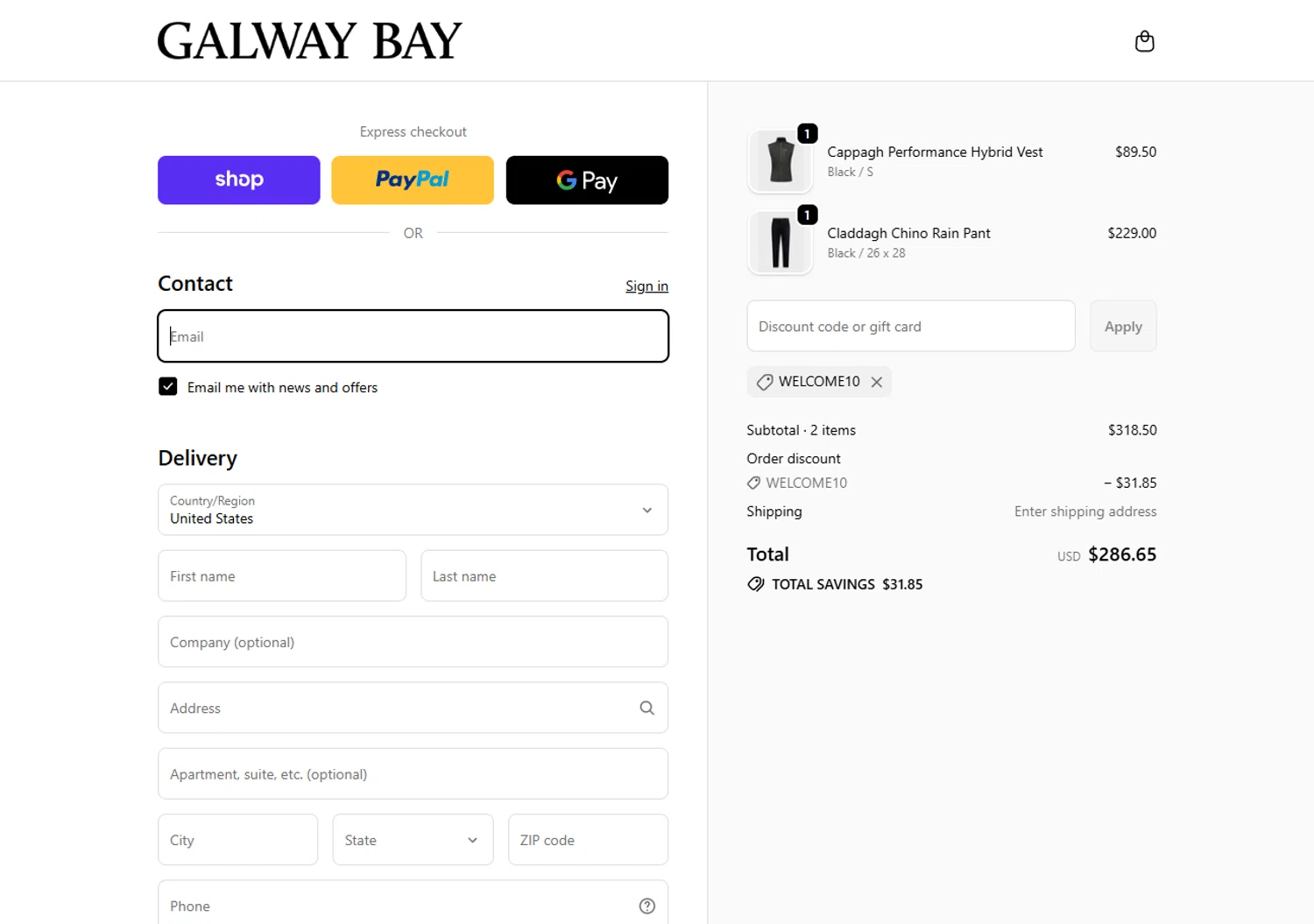Click the 'Express checkout' label

(x=413, y=131)
